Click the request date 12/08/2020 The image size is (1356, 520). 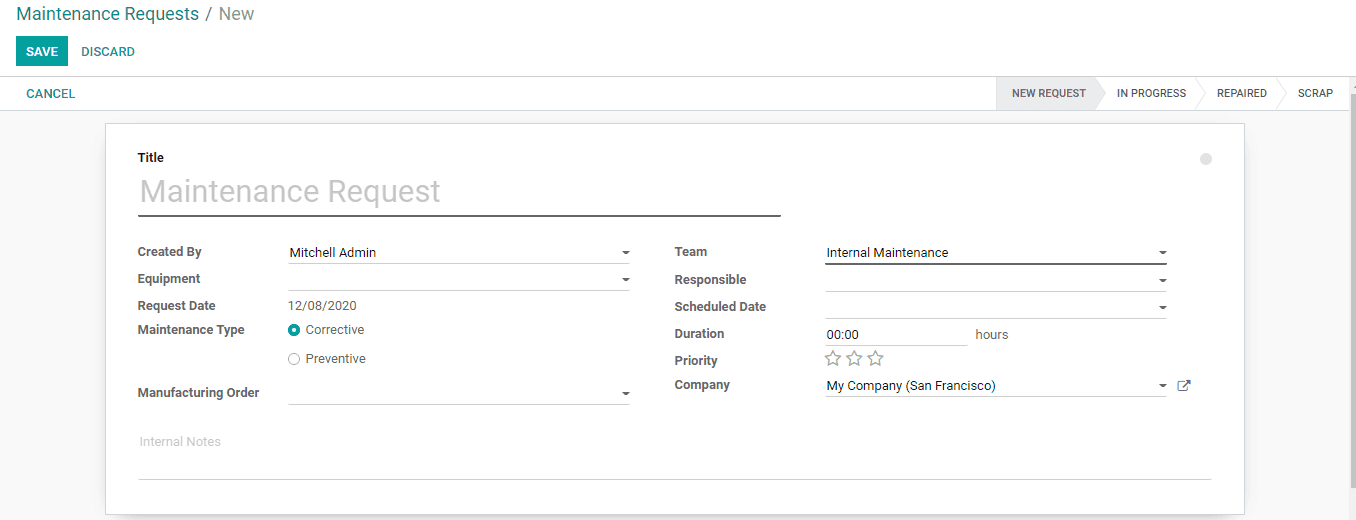pos(322,306)
